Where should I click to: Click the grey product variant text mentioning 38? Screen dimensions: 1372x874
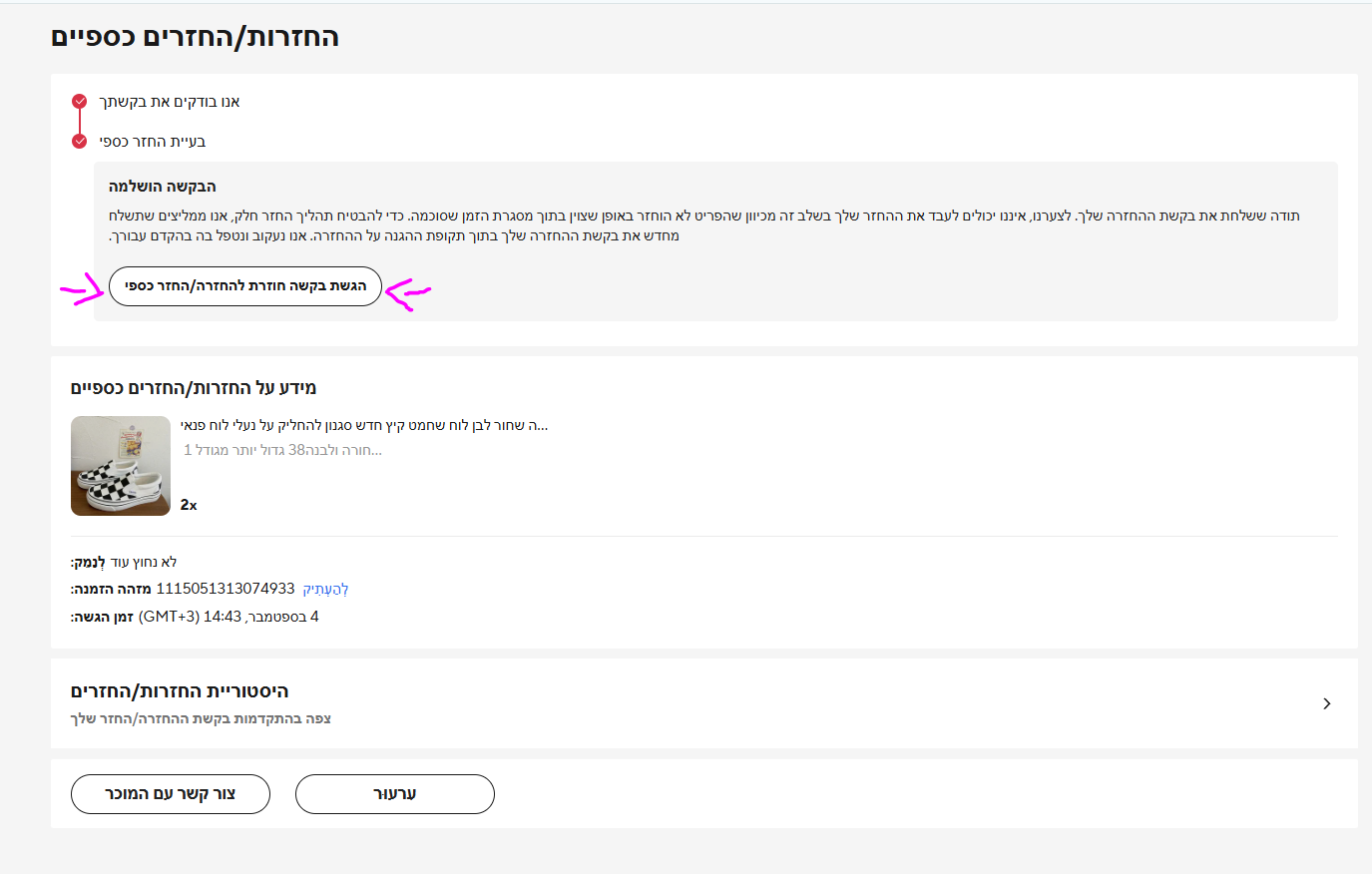coord(282,450)
